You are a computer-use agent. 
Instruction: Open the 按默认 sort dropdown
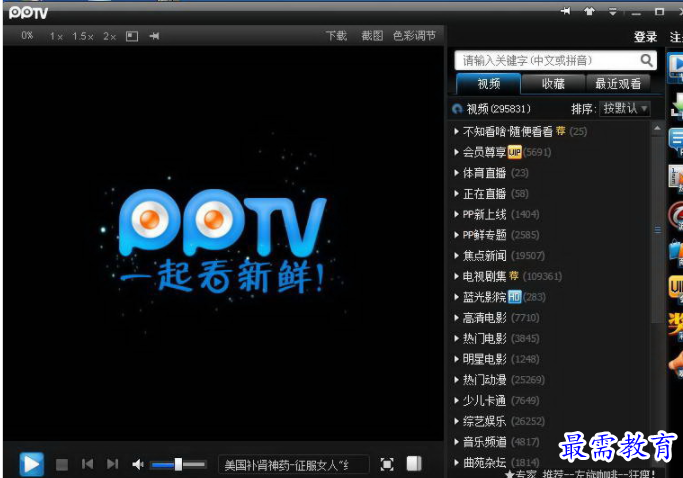(625, 108)
